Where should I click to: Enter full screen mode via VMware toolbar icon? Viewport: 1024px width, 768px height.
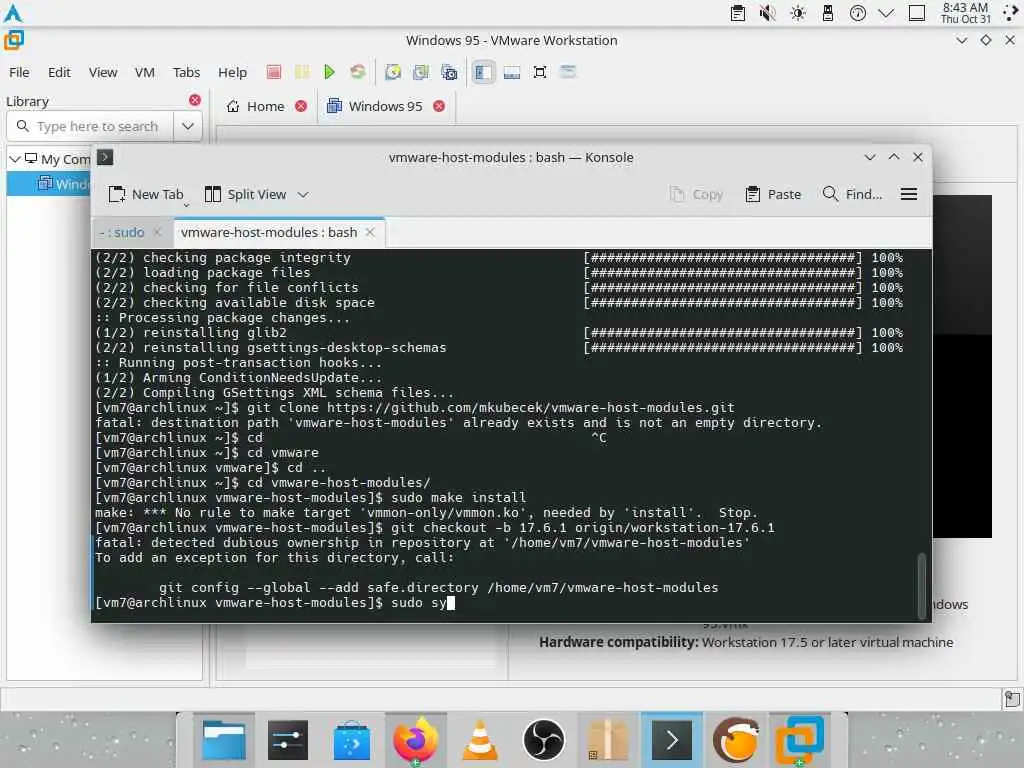click(540, 72)
